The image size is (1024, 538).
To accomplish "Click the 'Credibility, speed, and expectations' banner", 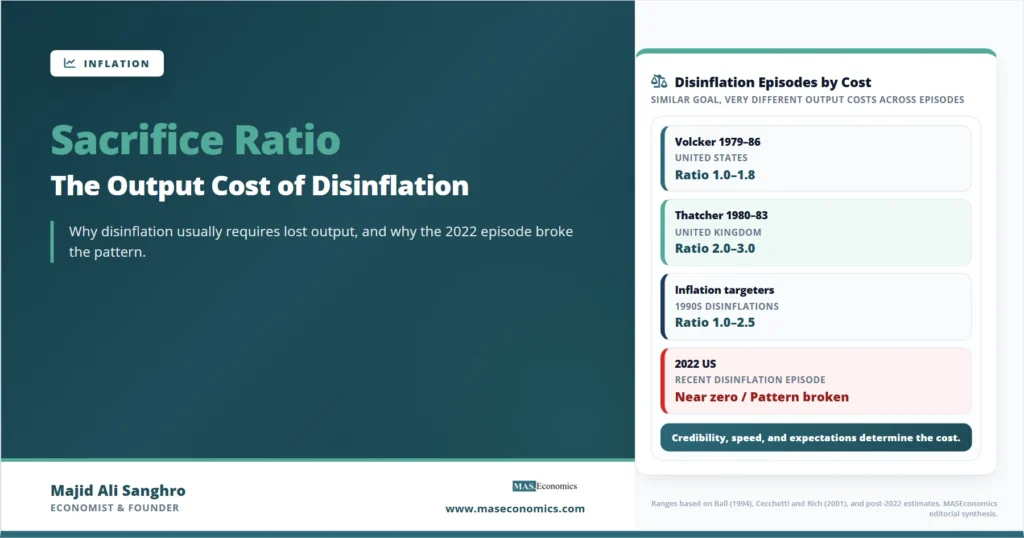I will (x=816, y=437).
